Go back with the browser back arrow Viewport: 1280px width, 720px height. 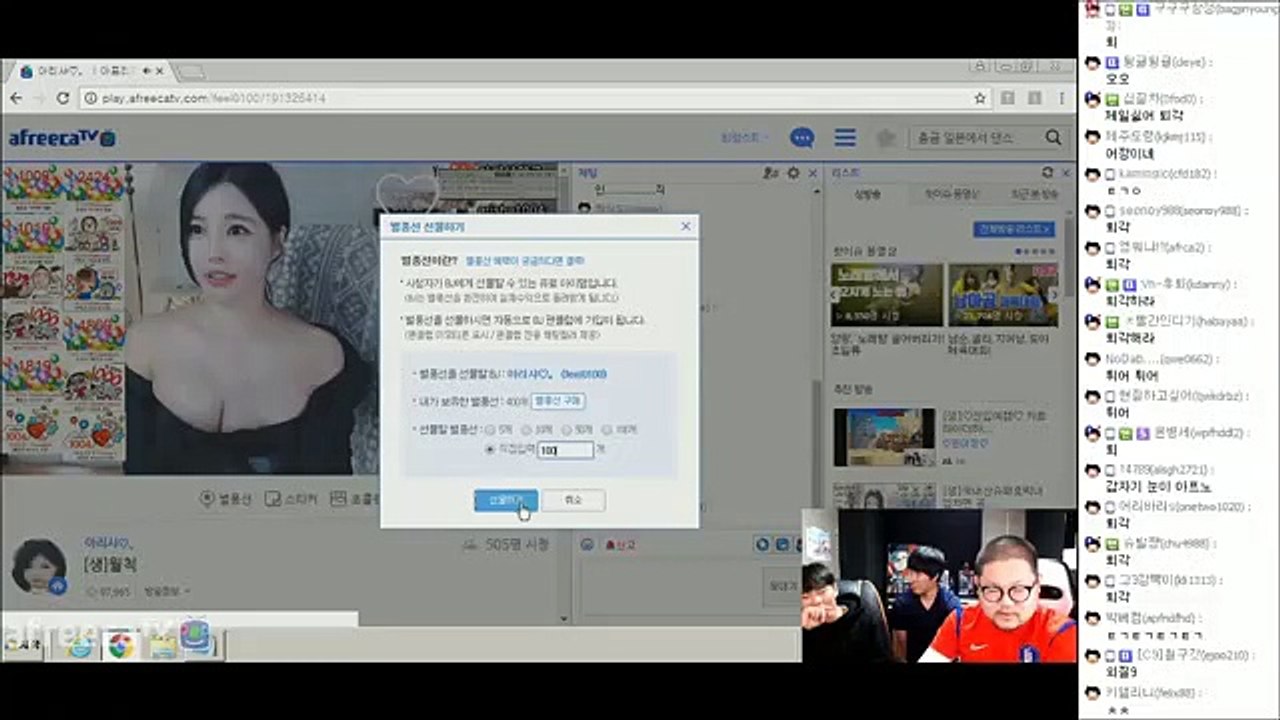tap(16, 98)
